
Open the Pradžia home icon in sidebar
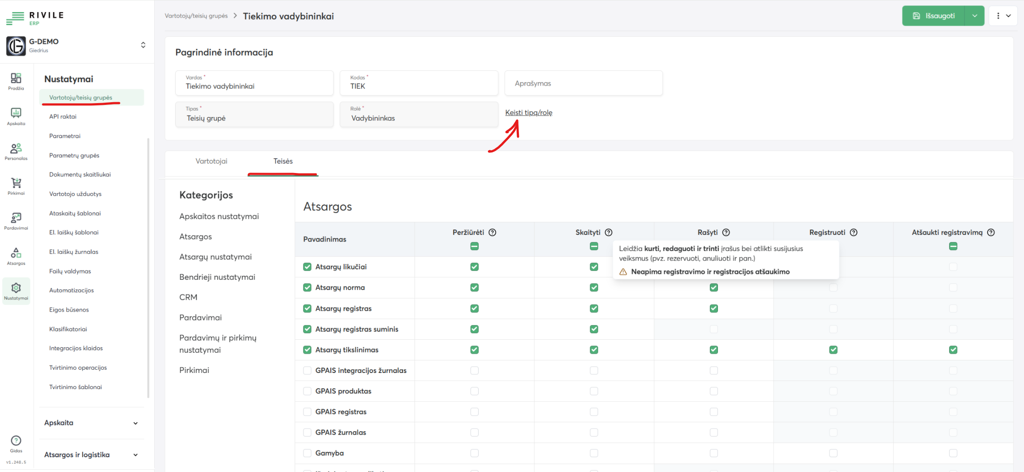point(16,80)
